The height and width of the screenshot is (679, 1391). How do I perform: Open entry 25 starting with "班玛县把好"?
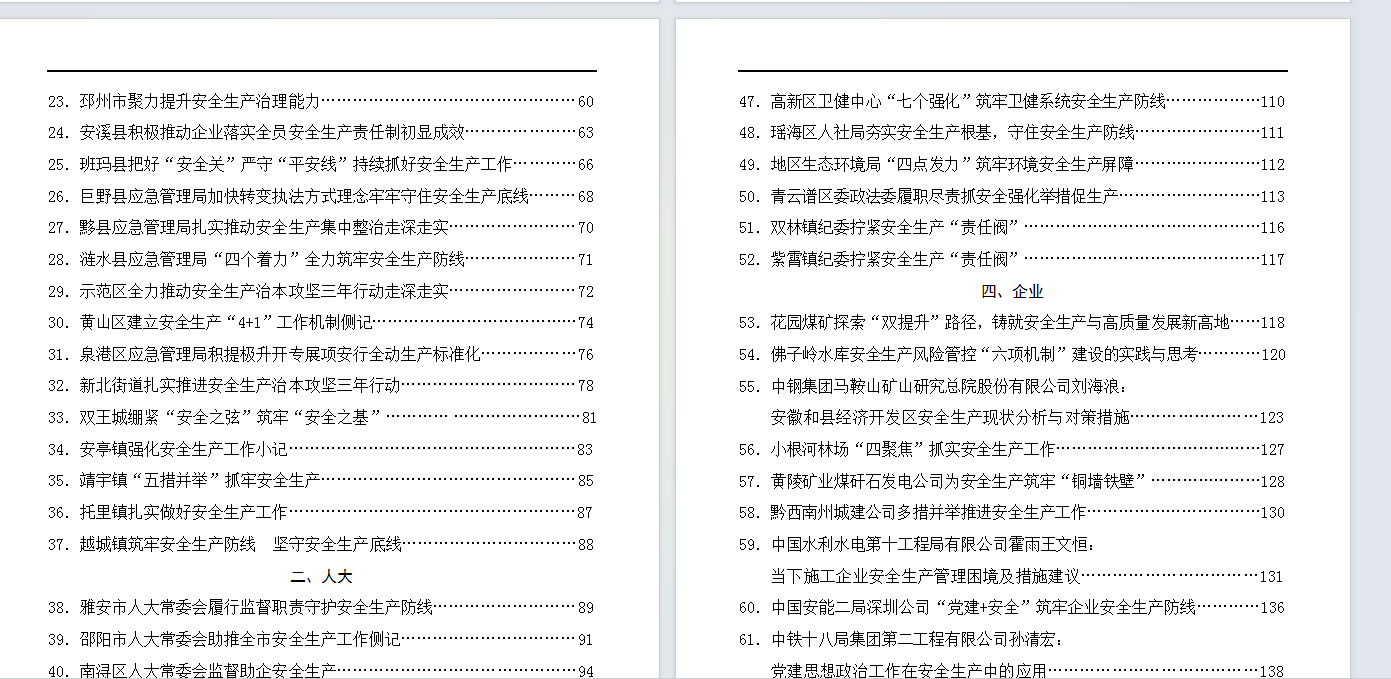(321, 164)
